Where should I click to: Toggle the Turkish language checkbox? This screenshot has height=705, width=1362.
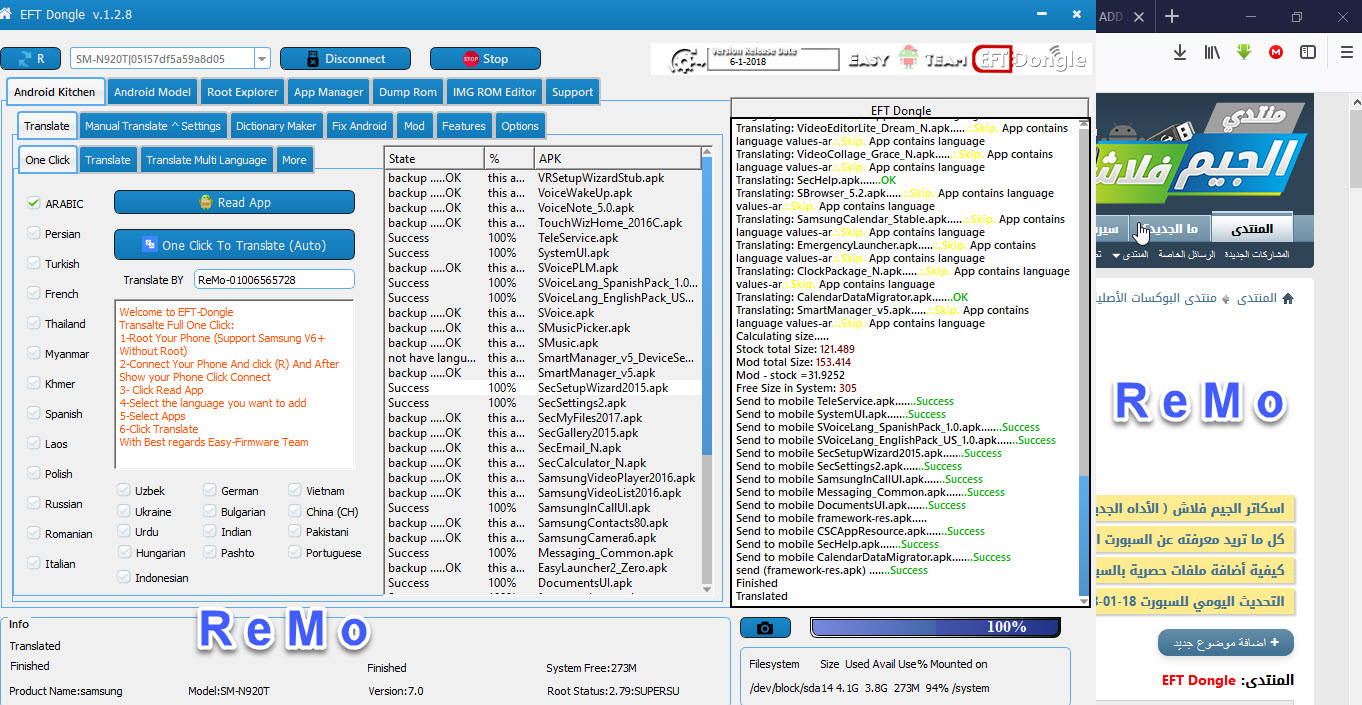tap(34, 263)
